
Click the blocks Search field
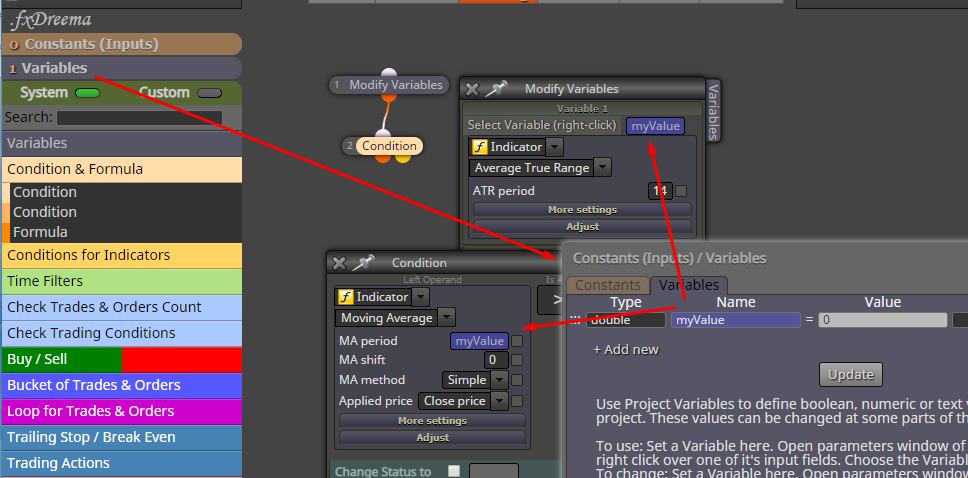pos(140,117)
